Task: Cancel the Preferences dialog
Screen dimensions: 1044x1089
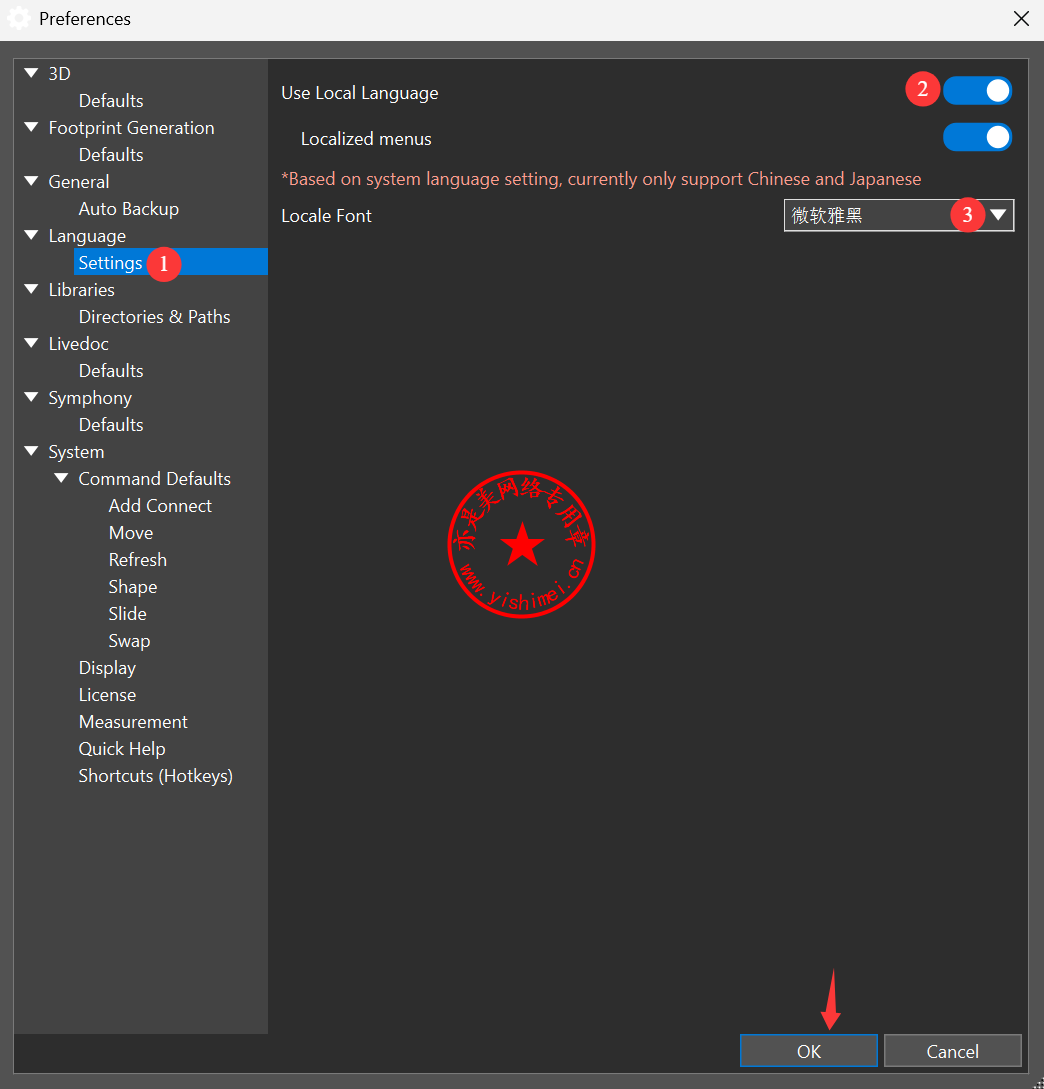Action: [952, 1051]
